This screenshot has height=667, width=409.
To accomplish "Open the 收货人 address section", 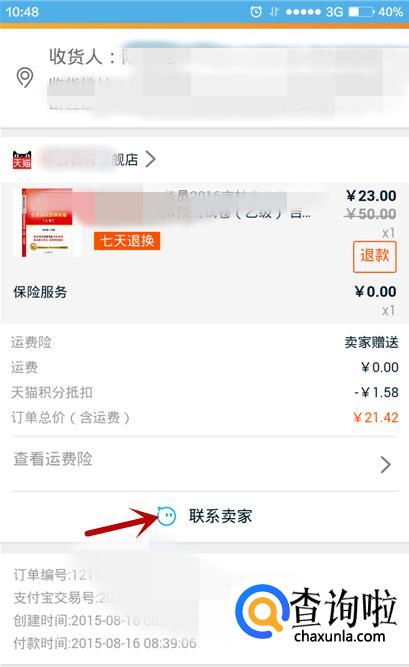I will point(204,79).
